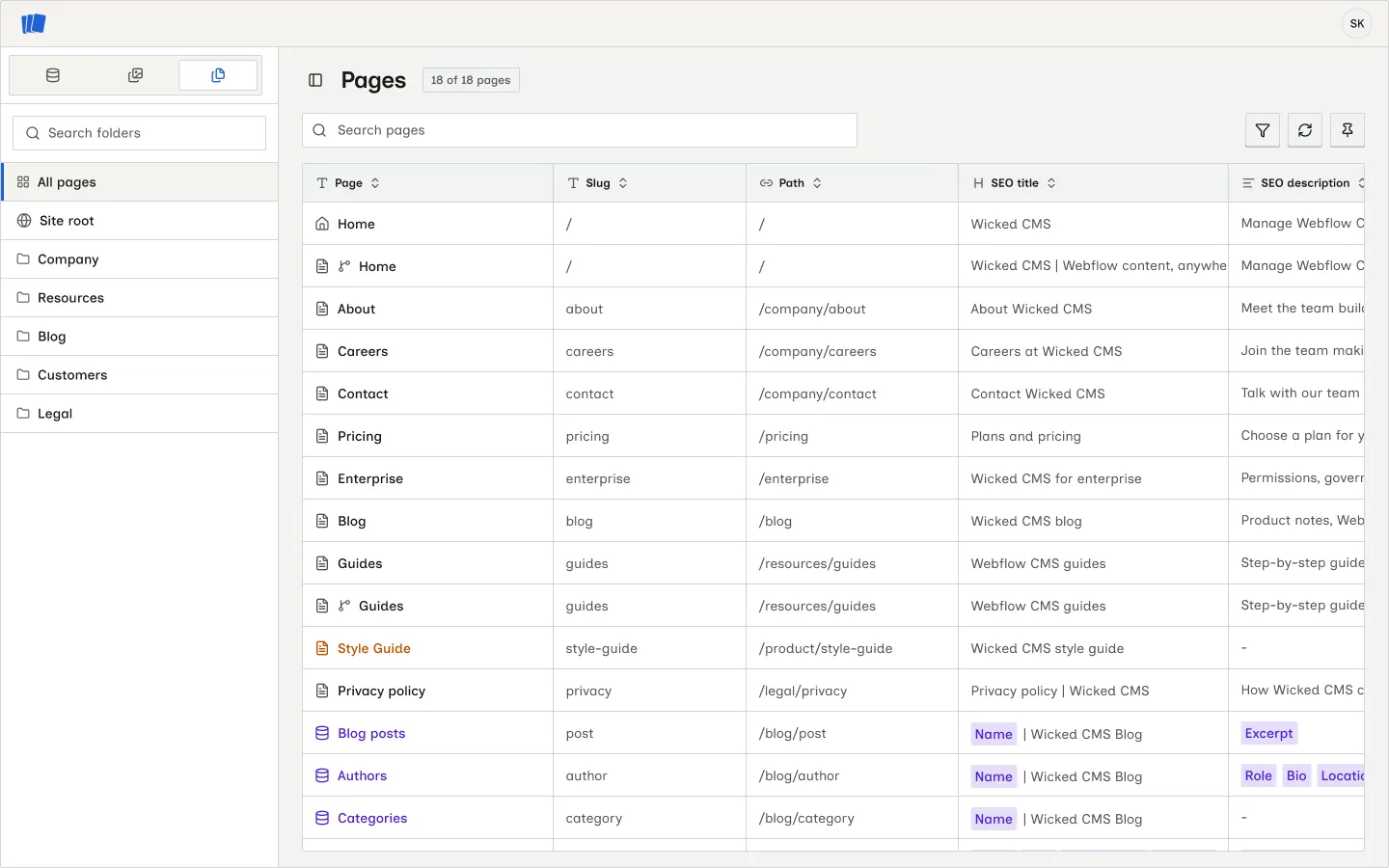This screenshot has width=1389, height=868.
Task: Click the Wicked CMS logo
Action: point(34,23)
